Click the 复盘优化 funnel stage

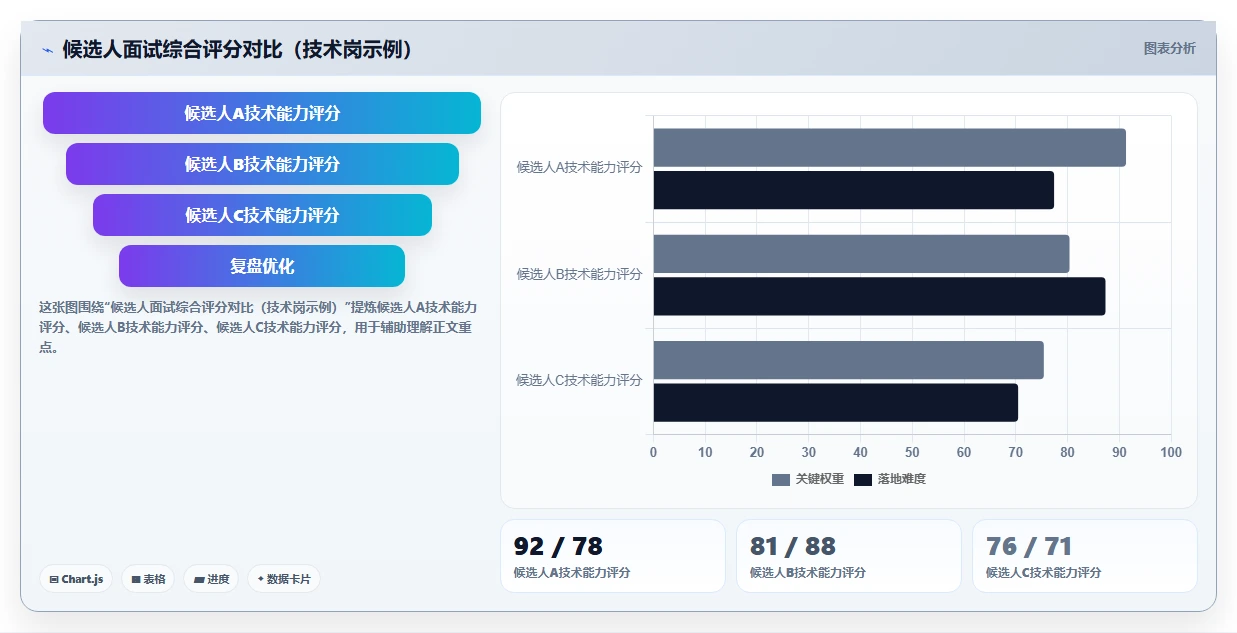pos(262,266)
